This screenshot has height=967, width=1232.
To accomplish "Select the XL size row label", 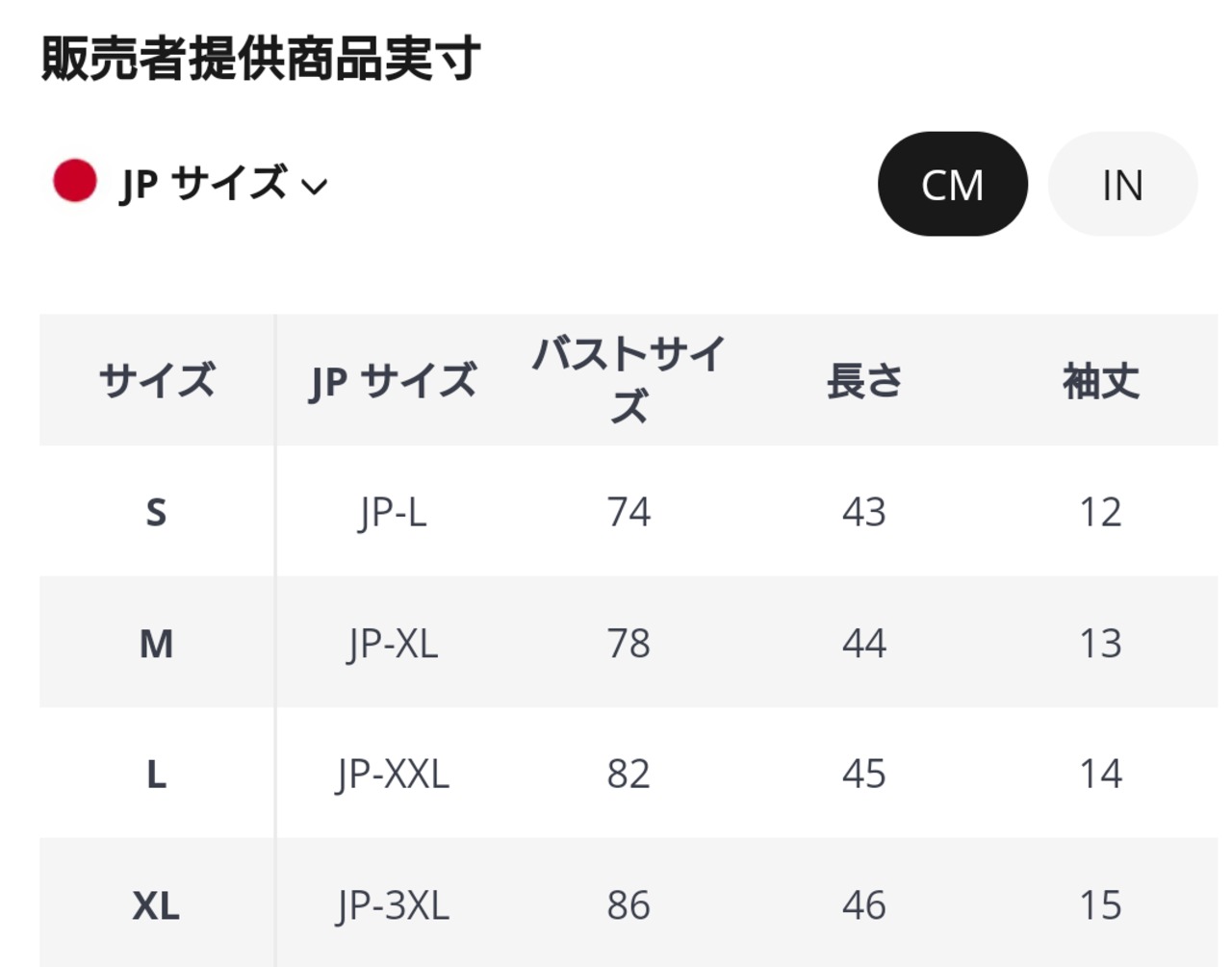I will click(156, 905).
